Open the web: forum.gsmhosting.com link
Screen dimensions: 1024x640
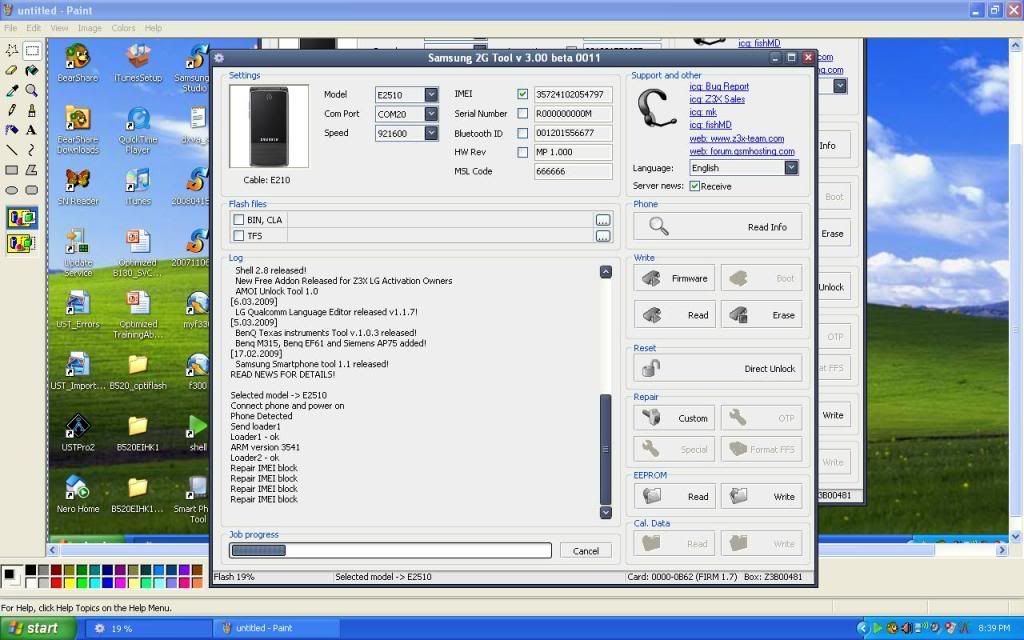(x=742, y=152)
